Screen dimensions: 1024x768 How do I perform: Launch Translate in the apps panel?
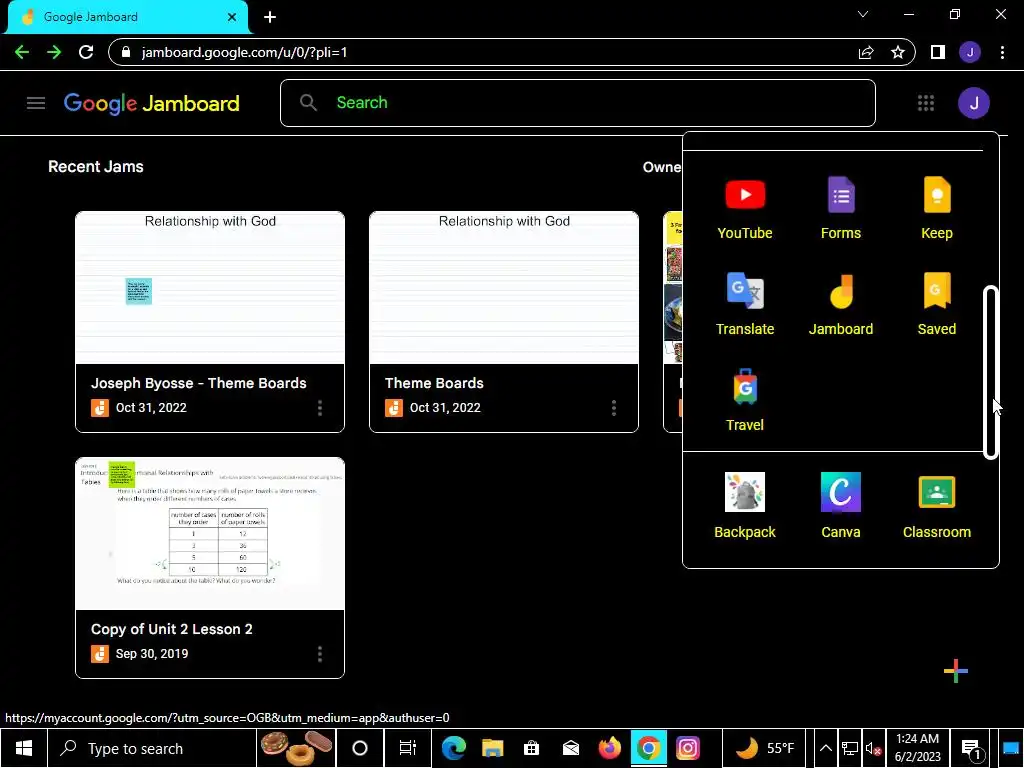click(744, 305)
